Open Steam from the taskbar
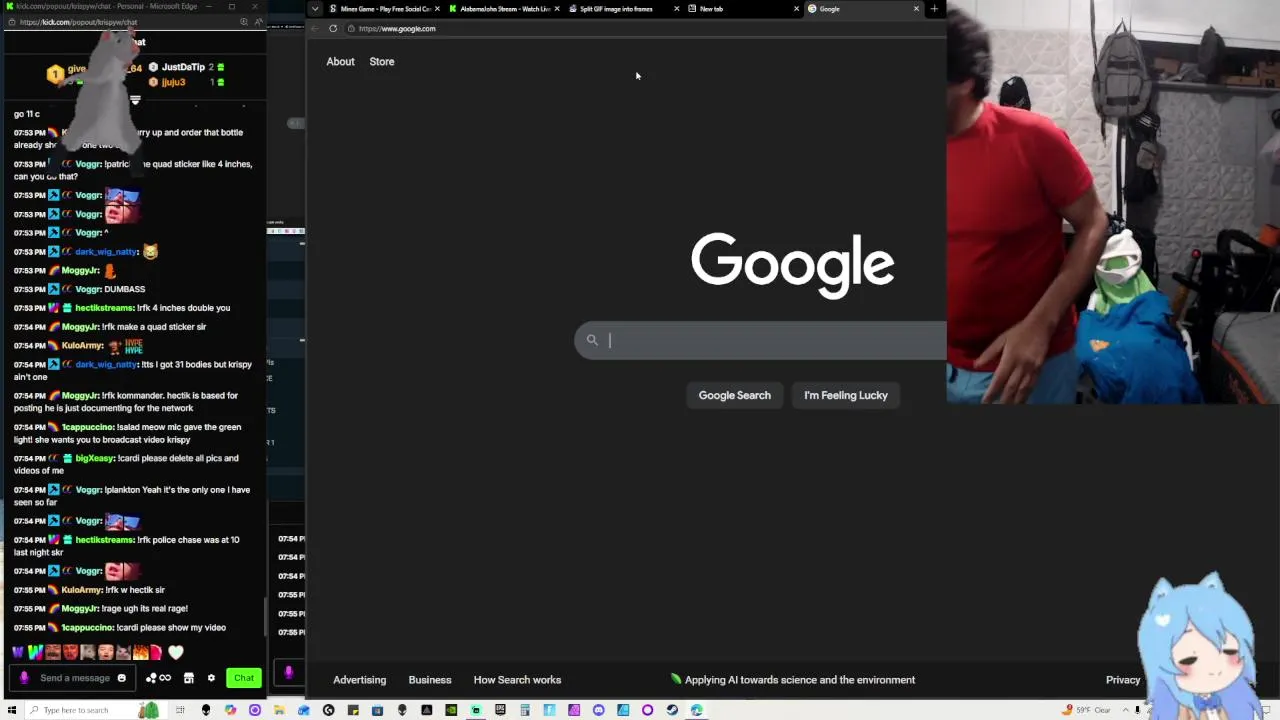Screen dimensions: 1280x720 (x=672, y=710)
